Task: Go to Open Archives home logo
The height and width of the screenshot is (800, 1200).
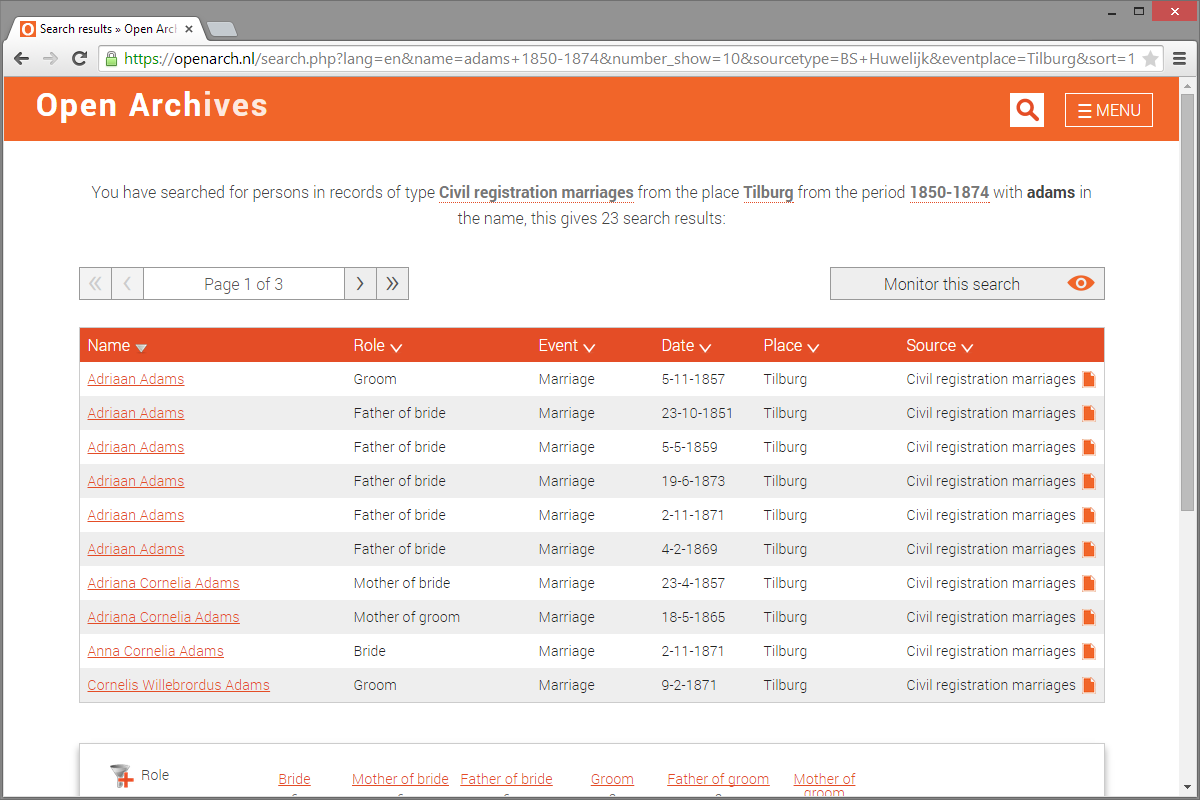Action: (x=152, y=105)
